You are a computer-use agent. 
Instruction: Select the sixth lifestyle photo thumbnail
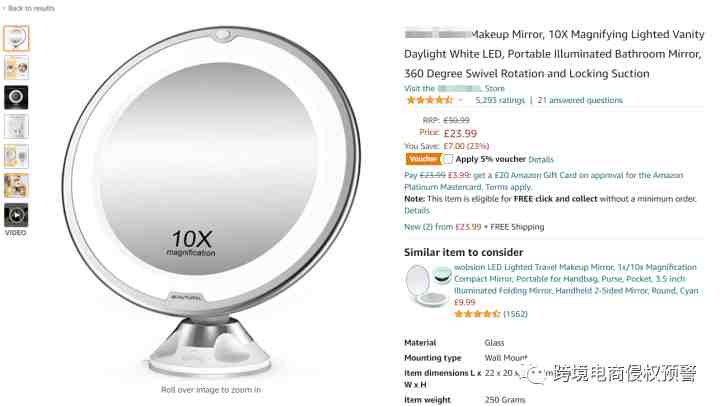16,185
